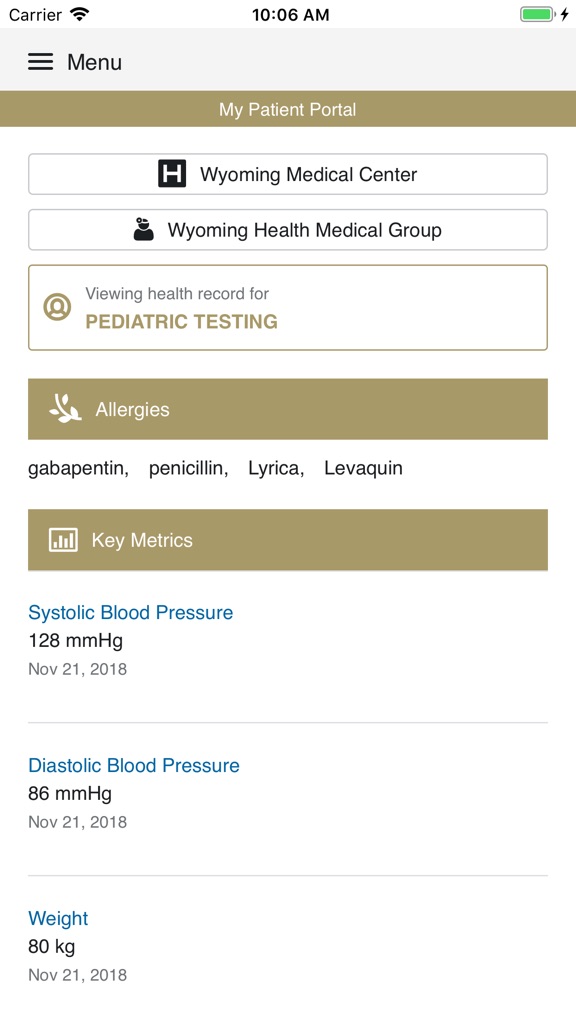This screenshot has width=576, height=1024.
Task: Click the My Patient Portal header
Action: point(288,109)
